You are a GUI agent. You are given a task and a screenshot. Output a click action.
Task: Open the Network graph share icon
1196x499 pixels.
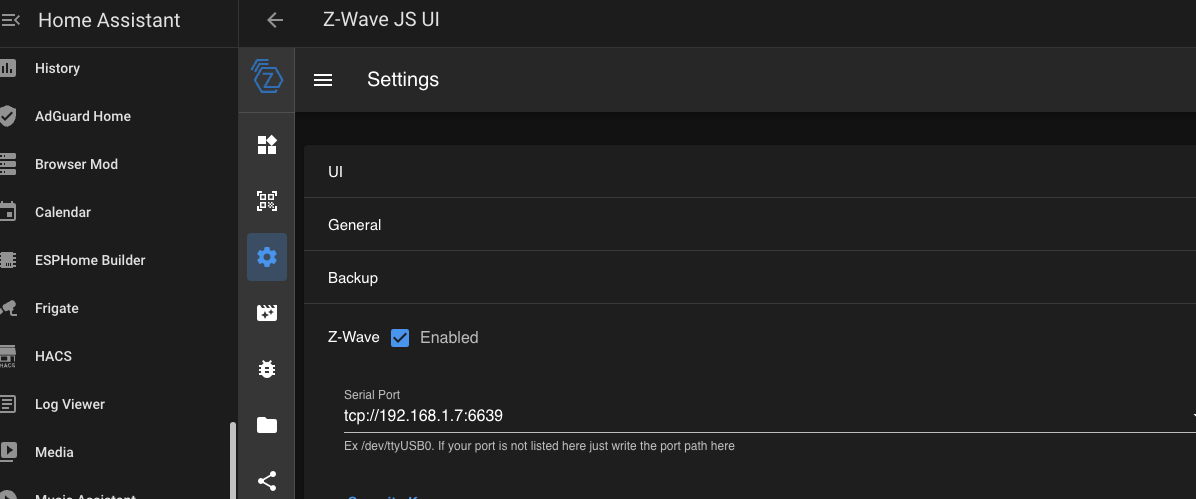tap(267, 481)
